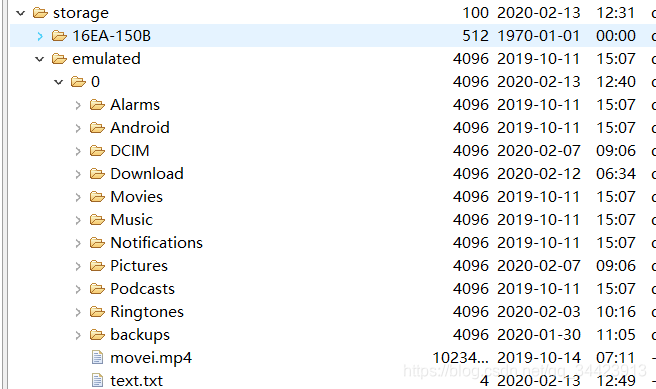Click the DCIM folder icon

[97, 151]
